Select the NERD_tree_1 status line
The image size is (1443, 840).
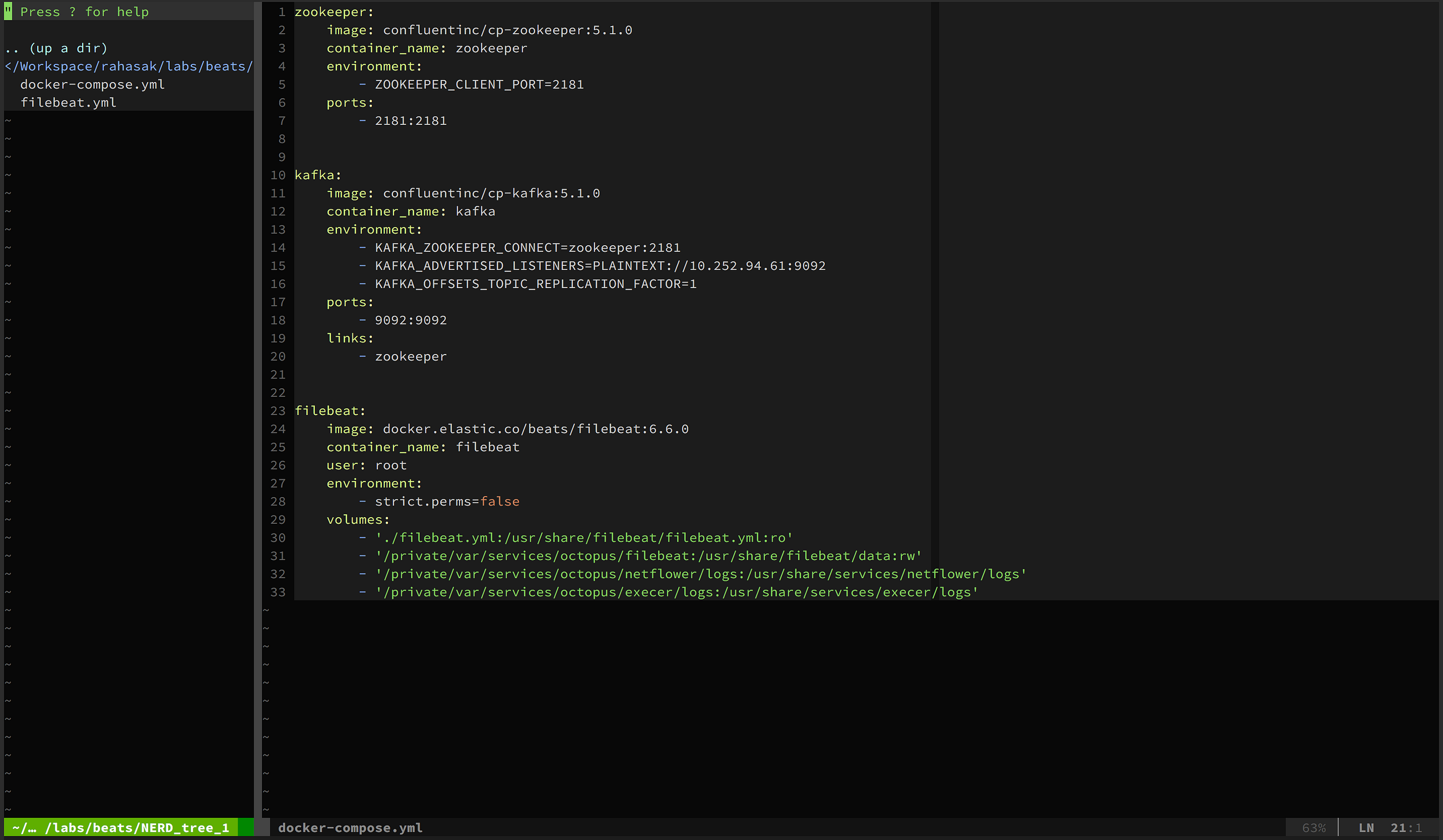coord(120,827)
